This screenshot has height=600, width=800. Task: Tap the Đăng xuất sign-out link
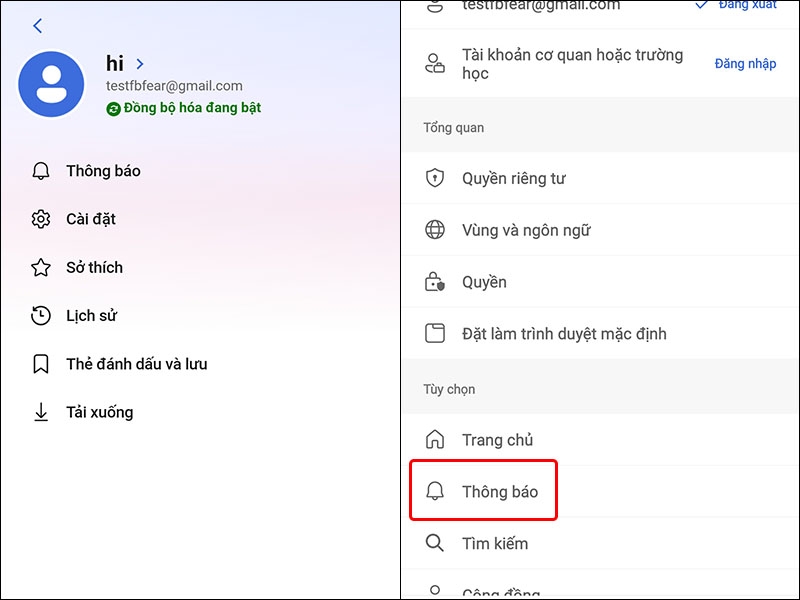click(747, 5)
